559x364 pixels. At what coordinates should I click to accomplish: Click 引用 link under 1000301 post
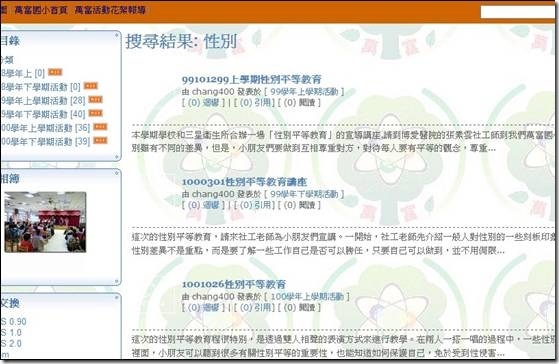255,205
